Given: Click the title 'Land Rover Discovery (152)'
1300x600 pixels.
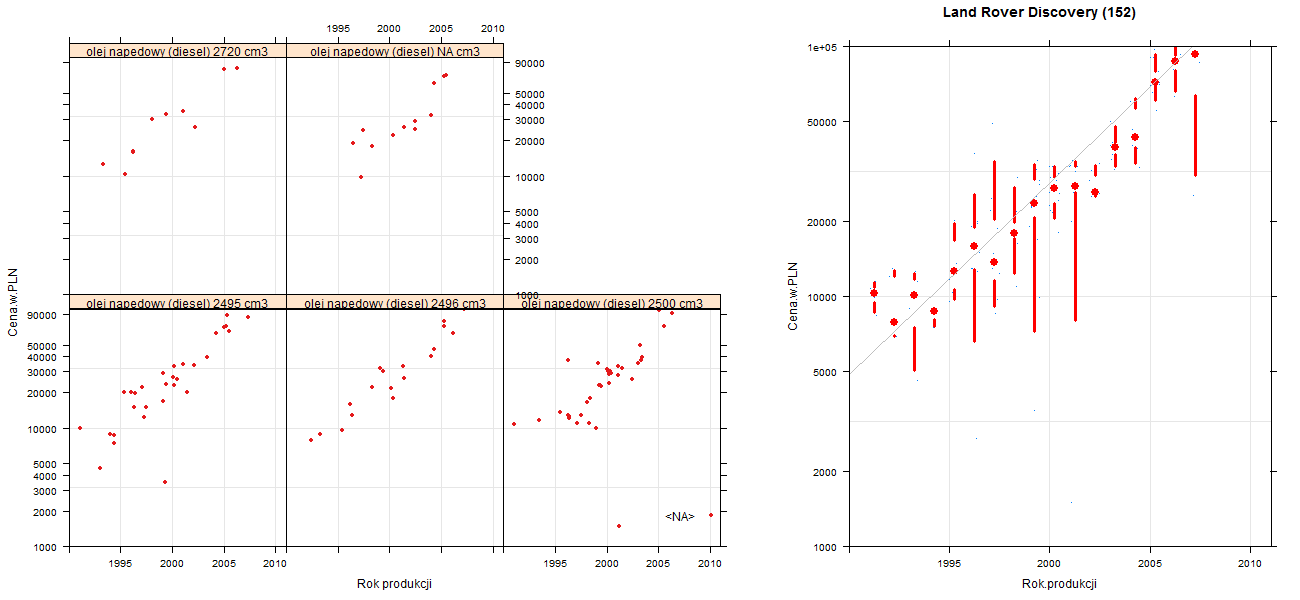Looking at the screenshot, I should tap(1039, 13).
